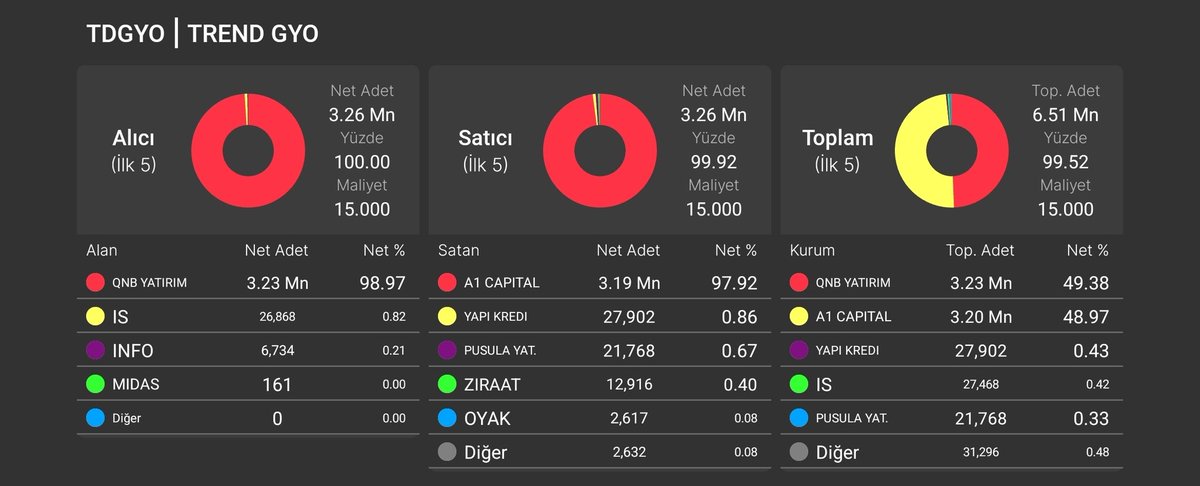Screen dimensions: 1200x486
Task: Click the 31,296 Top. Adet value
Action: [x=980, y=453]
